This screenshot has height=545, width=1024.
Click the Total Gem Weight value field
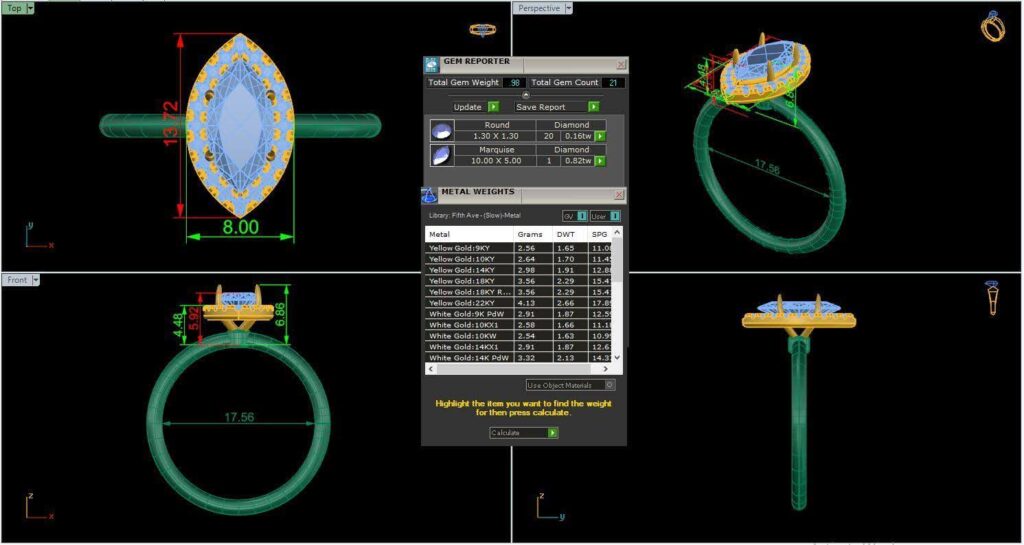[515, 83]
